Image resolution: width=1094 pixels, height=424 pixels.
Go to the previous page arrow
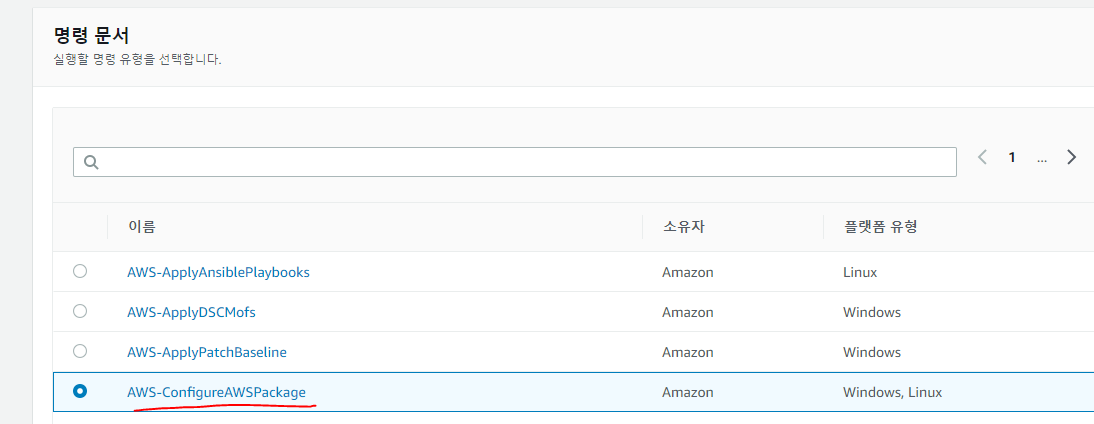982,157
